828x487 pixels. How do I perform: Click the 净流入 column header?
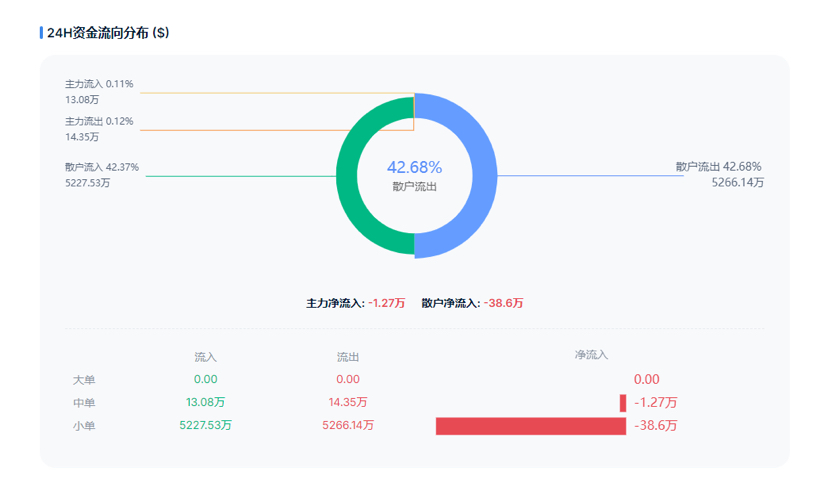coord(591,355)
